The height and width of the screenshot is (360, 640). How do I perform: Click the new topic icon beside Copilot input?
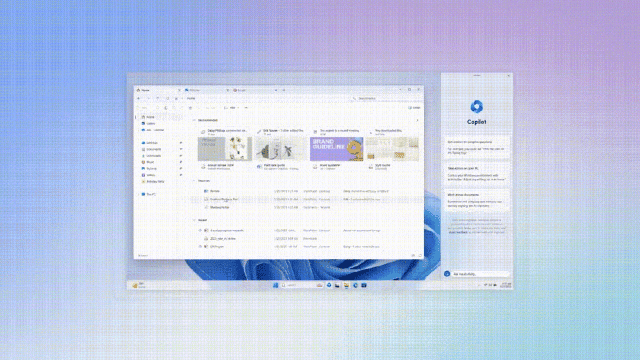pyautogui.click(x=447, y=274)
